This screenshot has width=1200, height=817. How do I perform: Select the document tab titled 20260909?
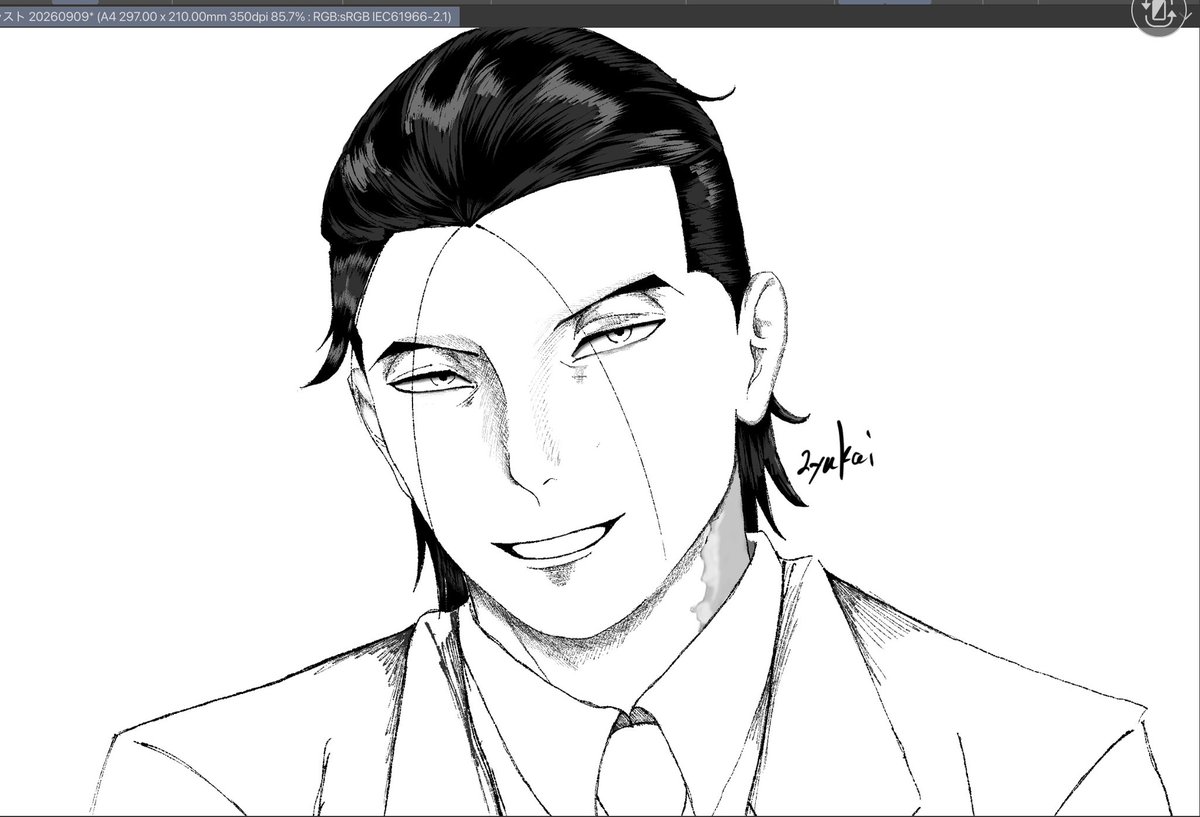tap(227, 17)
